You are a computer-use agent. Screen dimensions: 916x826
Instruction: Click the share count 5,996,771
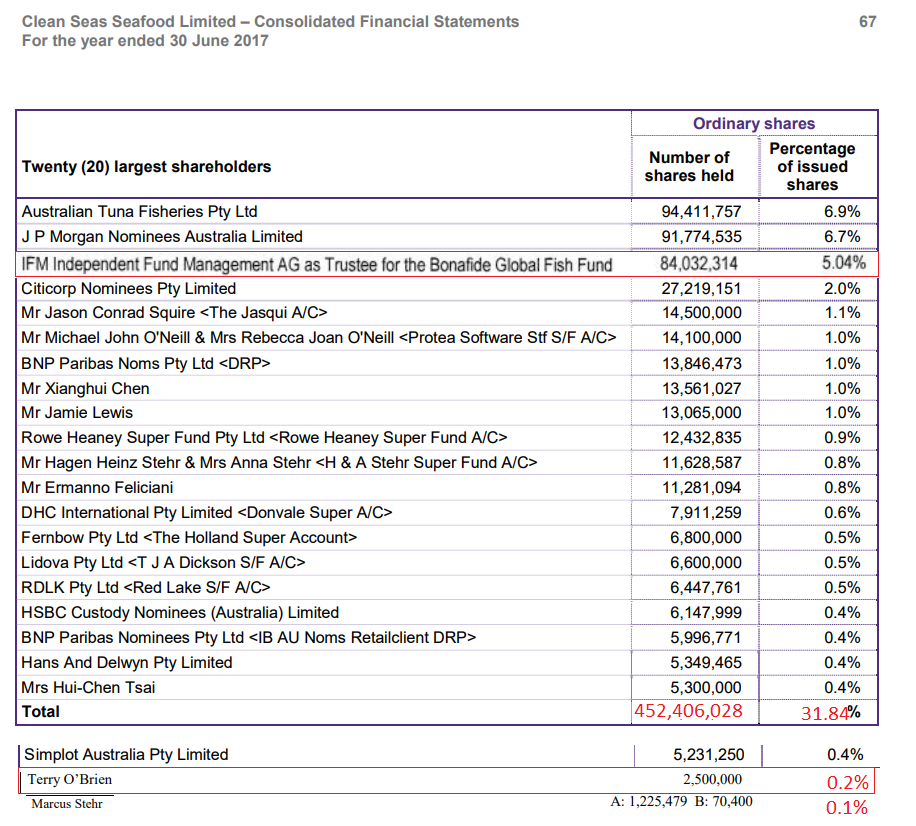[x=705, y=637]
